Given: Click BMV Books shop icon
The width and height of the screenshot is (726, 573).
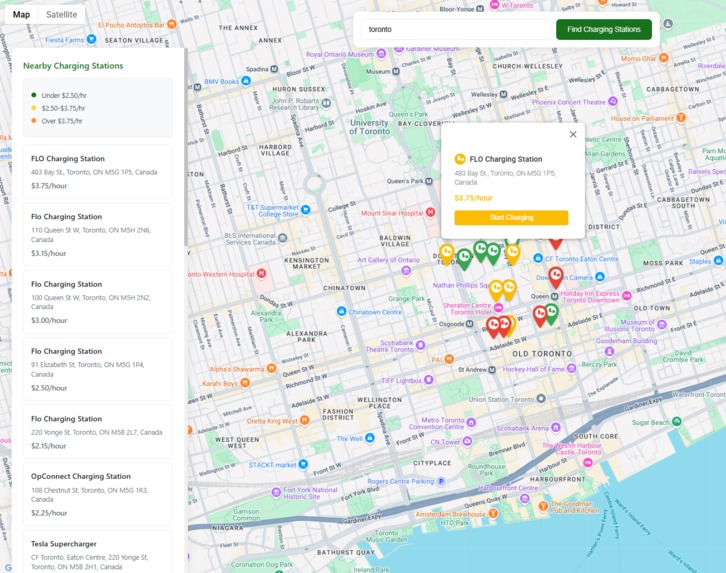Looking at the screenshot, I should 246,81.
